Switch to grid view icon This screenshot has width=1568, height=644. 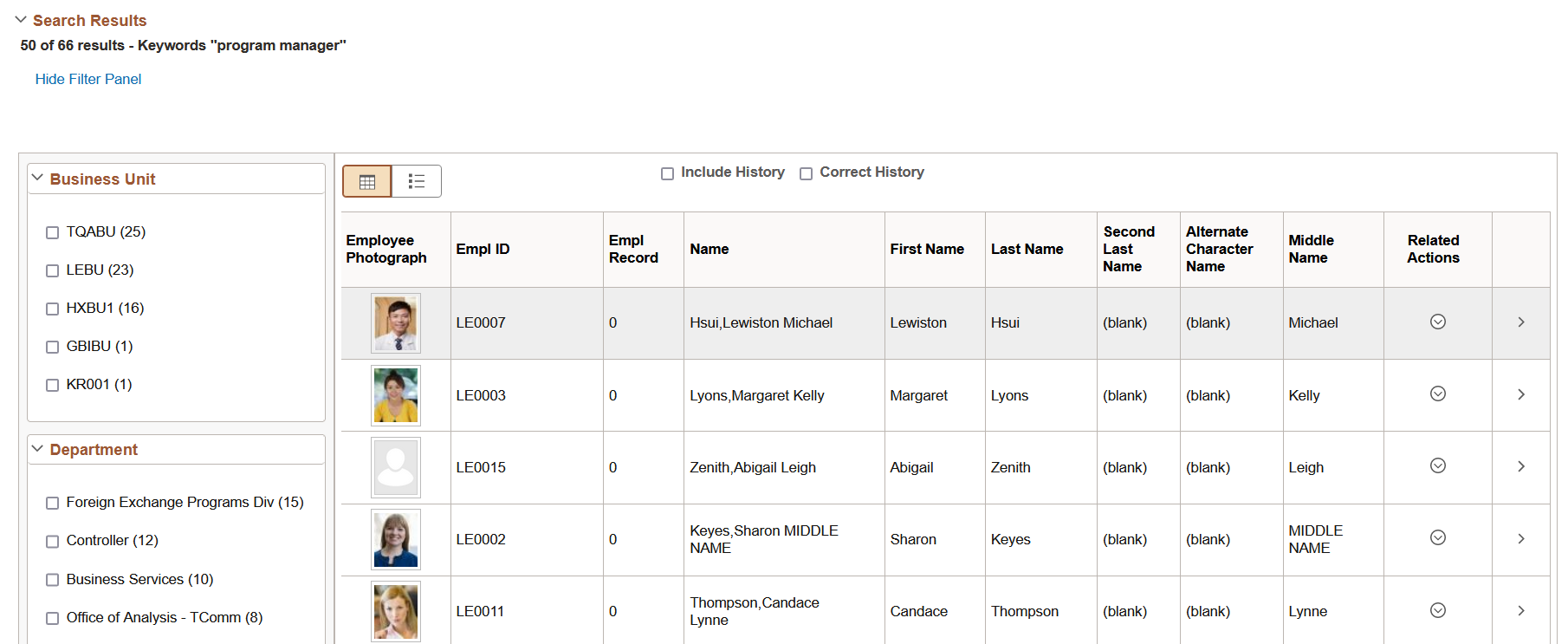pyautogui.click(x=367, y=181)
